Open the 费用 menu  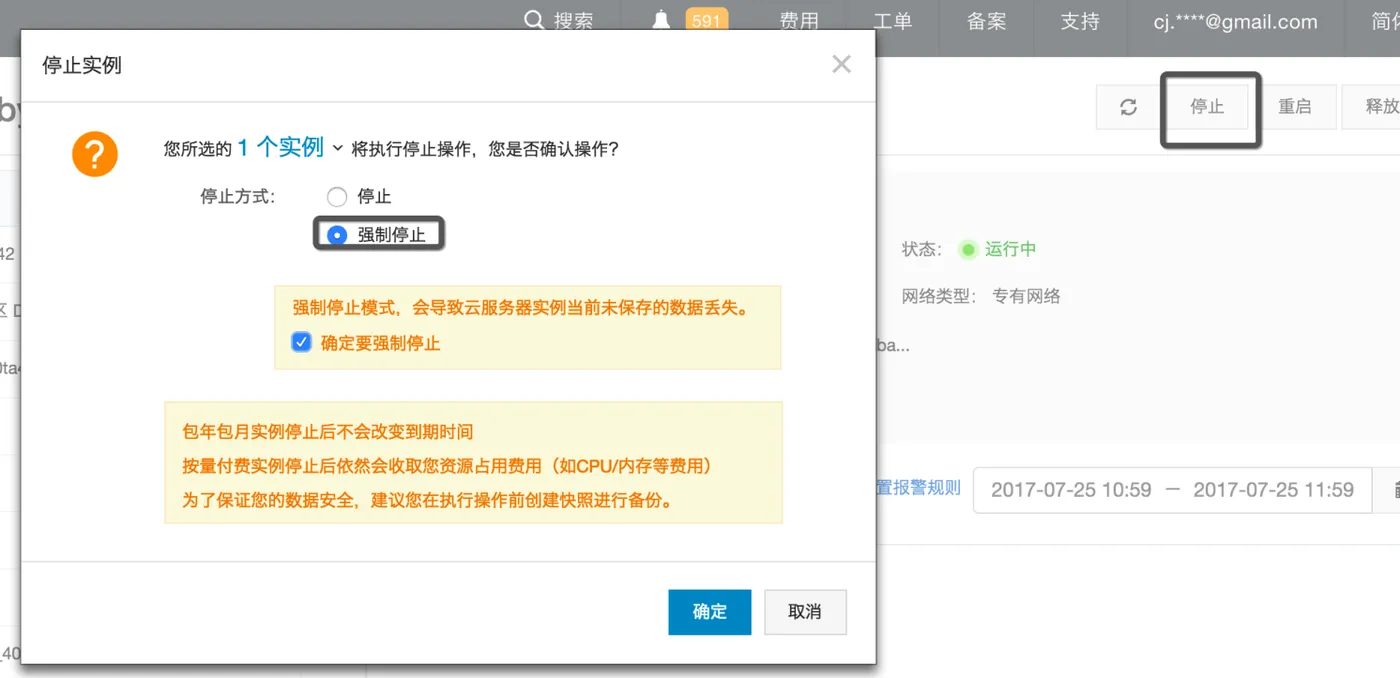coord(799,22)
